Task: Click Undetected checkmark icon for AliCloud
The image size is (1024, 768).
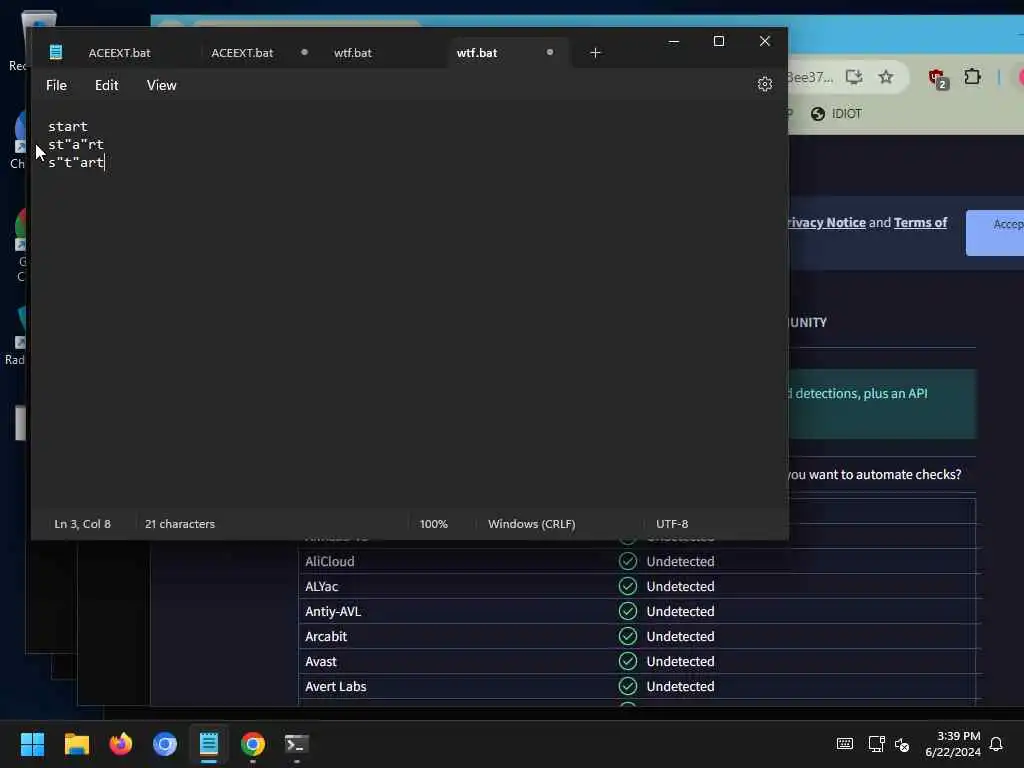Action: pyautogui.click(x=628, y=561)
